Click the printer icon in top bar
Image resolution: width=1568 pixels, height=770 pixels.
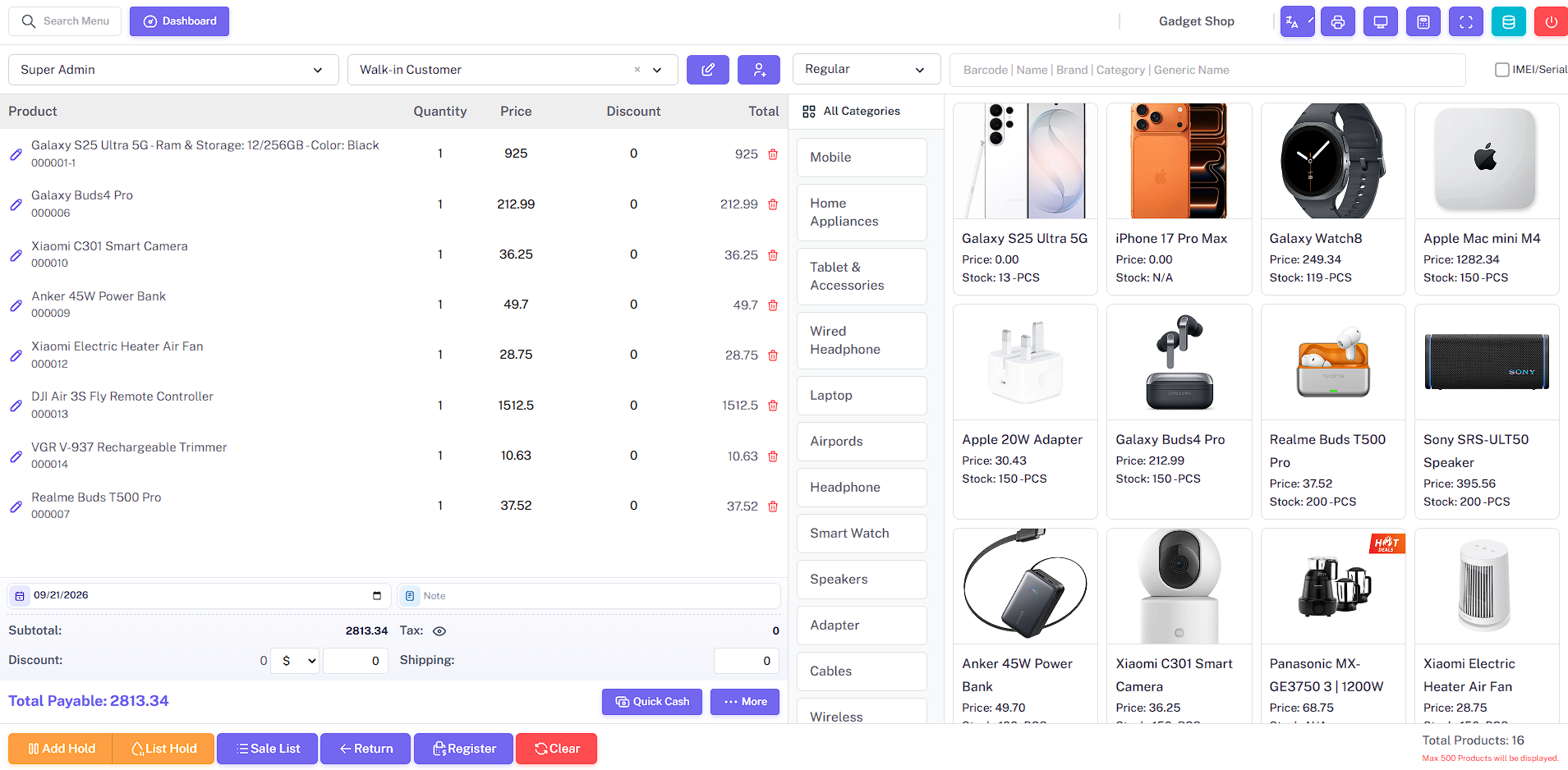click(1338, 22)
